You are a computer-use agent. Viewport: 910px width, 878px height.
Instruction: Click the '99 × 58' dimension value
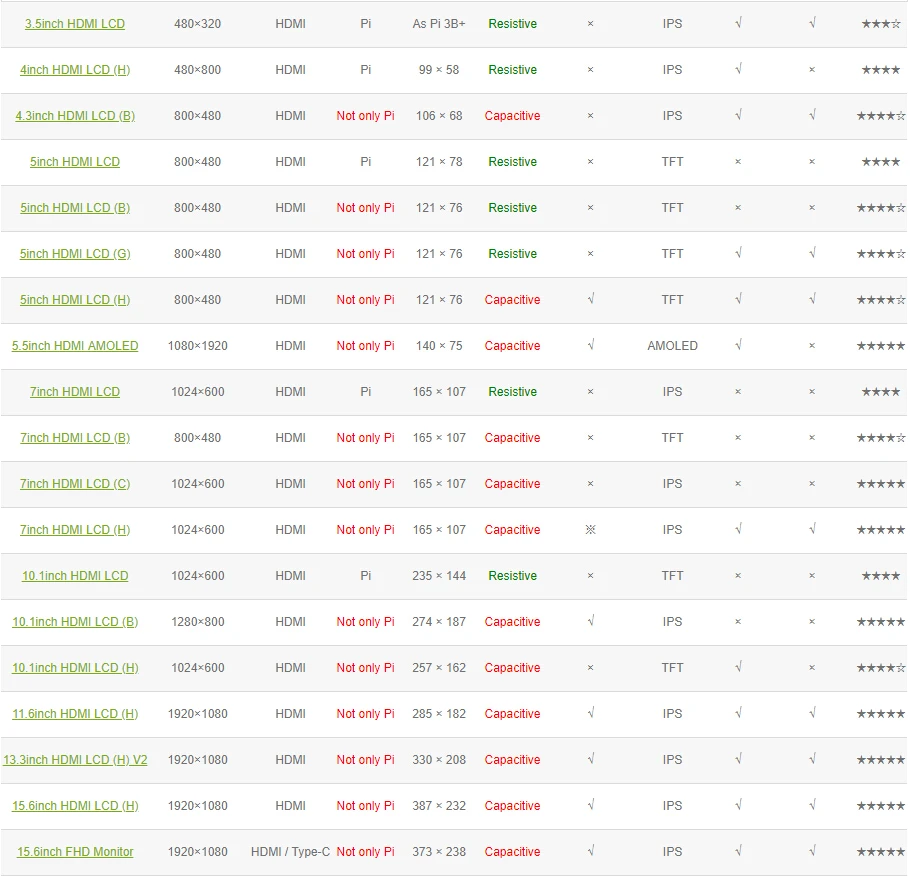pos(439,70)
